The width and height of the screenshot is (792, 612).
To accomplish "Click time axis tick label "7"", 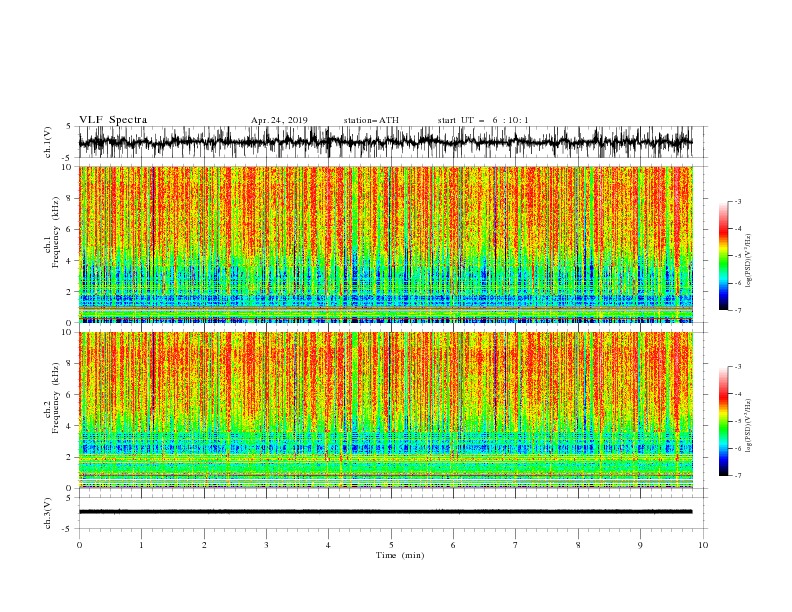I will pos(516,545).
